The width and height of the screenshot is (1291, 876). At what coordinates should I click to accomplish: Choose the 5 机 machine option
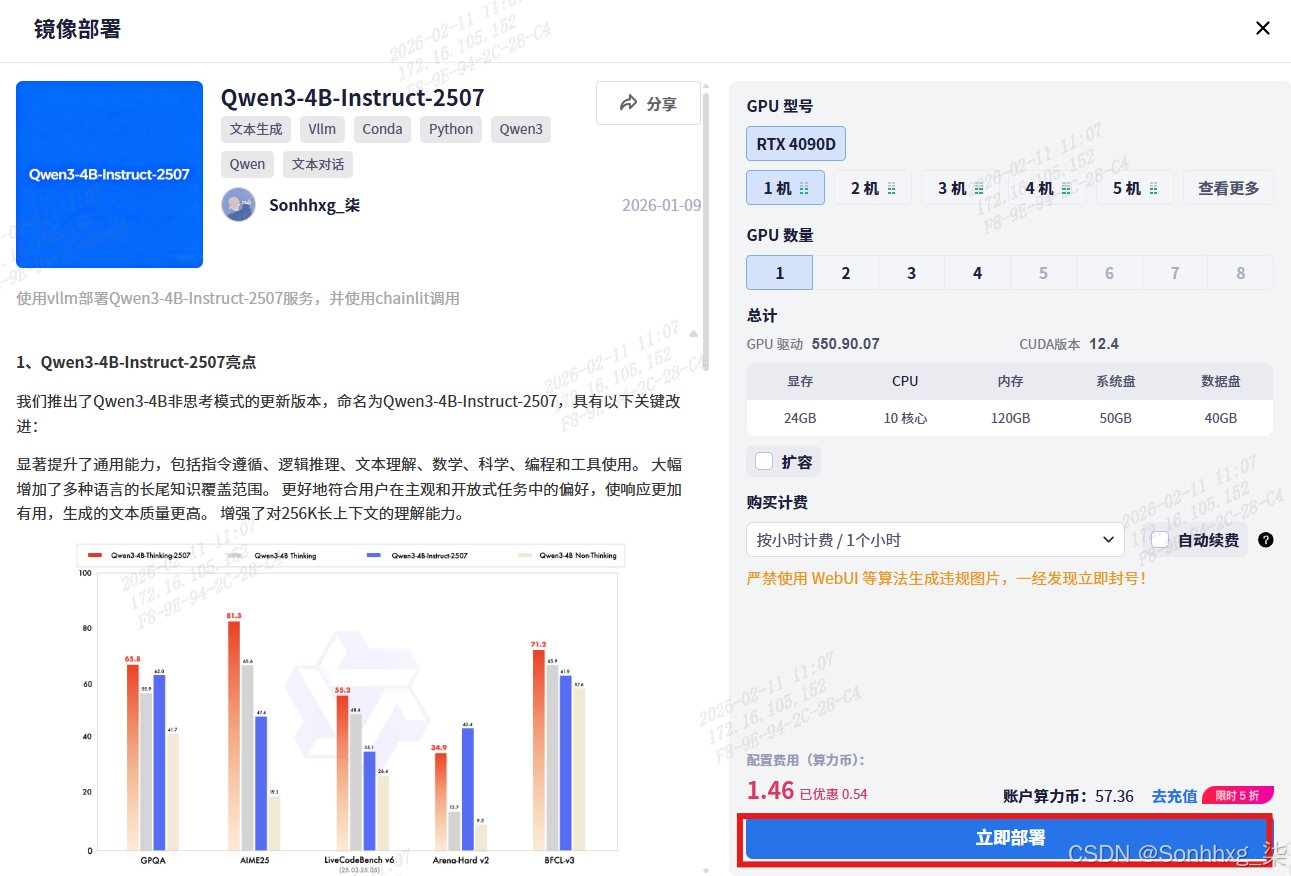click(1134, 187)
